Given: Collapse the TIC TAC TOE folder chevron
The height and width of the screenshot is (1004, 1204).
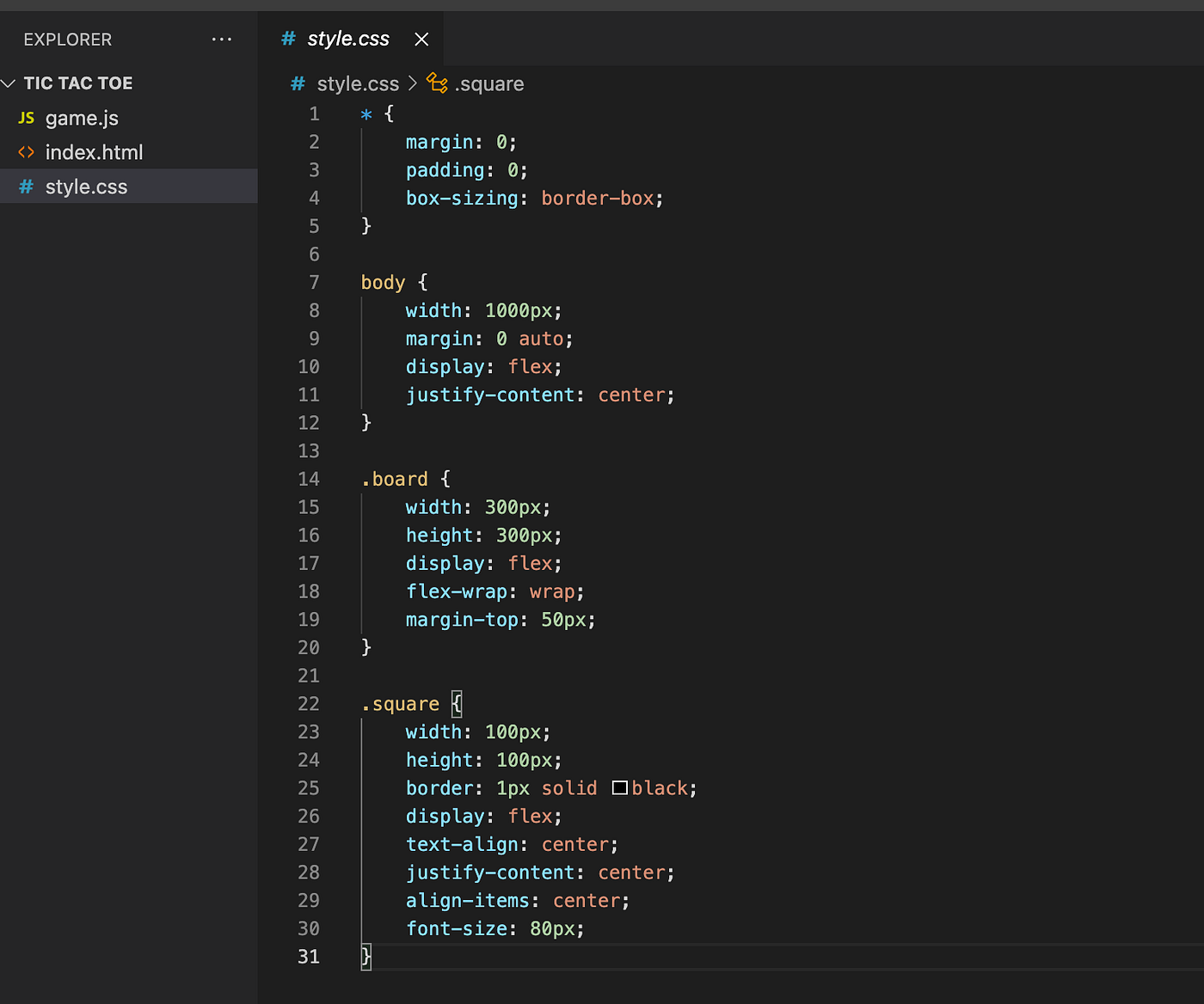Looking at the screenshot, I should click(9, 83).
